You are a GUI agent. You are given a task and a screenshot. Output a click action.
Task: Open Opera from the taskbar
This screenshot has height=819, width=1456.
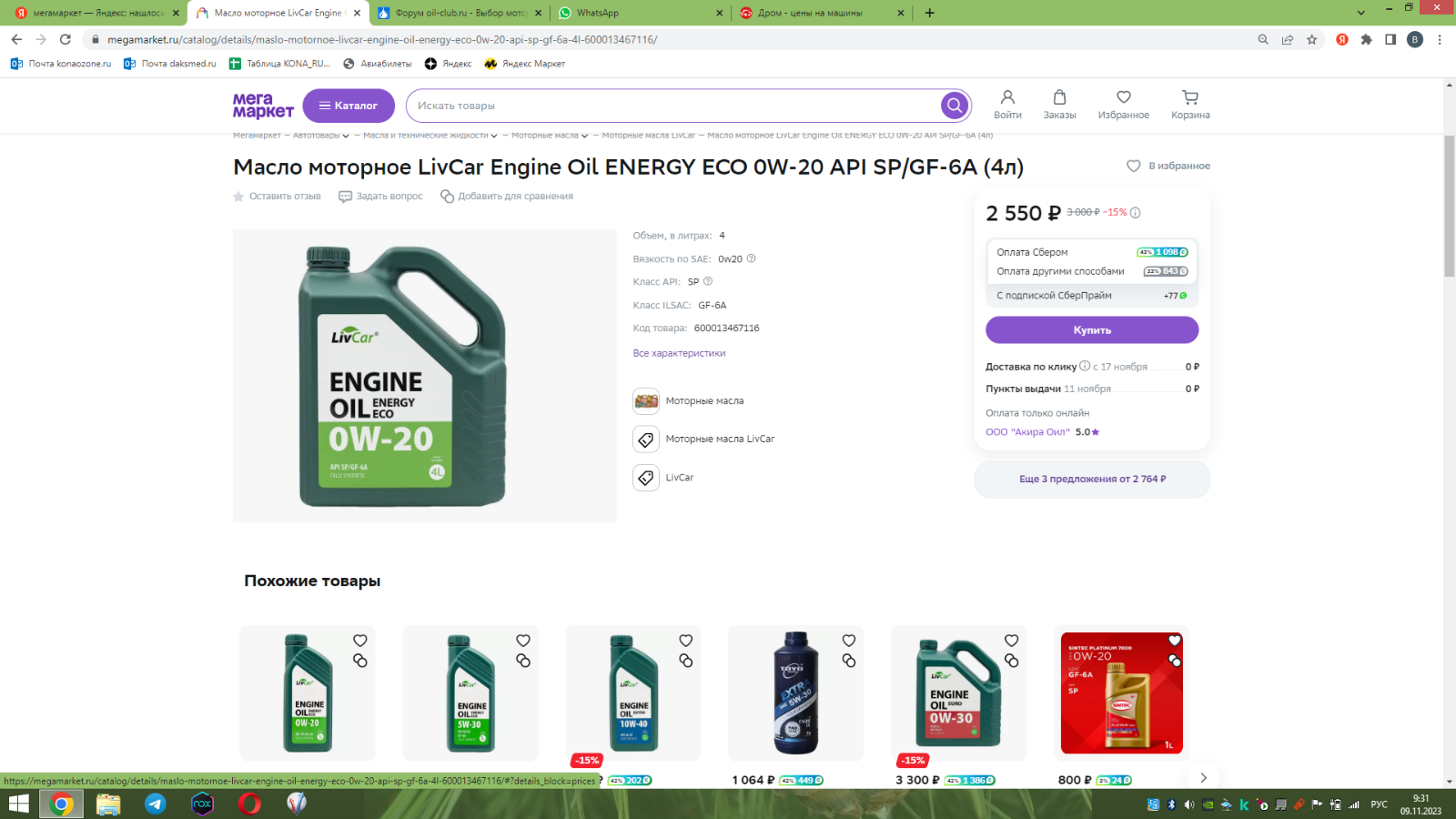(x=249, y=804)
